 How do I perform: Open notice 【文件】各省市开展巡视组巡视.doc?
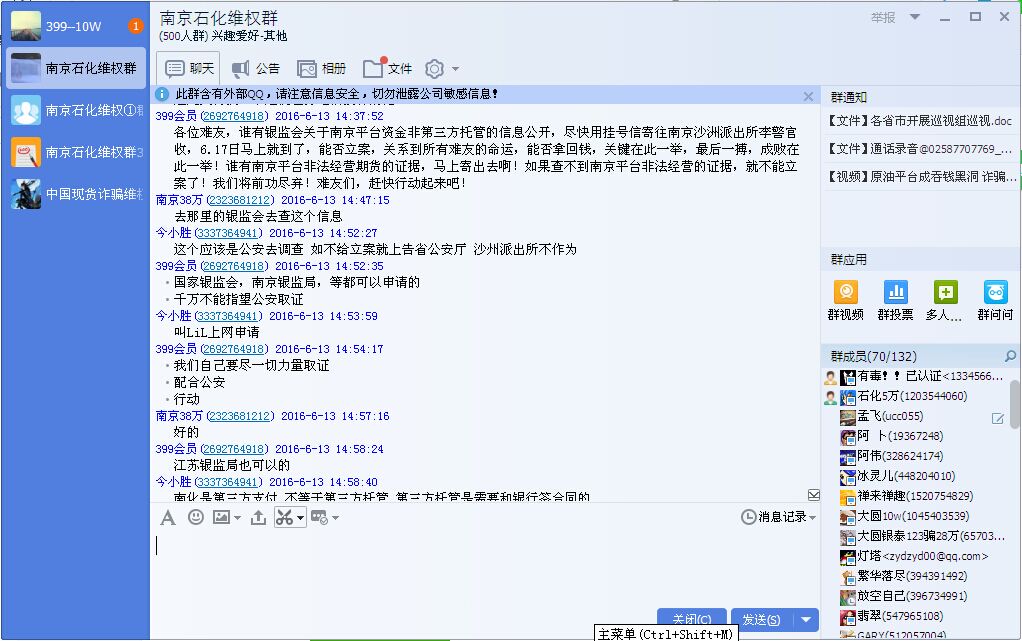click(x=920, y=121)
